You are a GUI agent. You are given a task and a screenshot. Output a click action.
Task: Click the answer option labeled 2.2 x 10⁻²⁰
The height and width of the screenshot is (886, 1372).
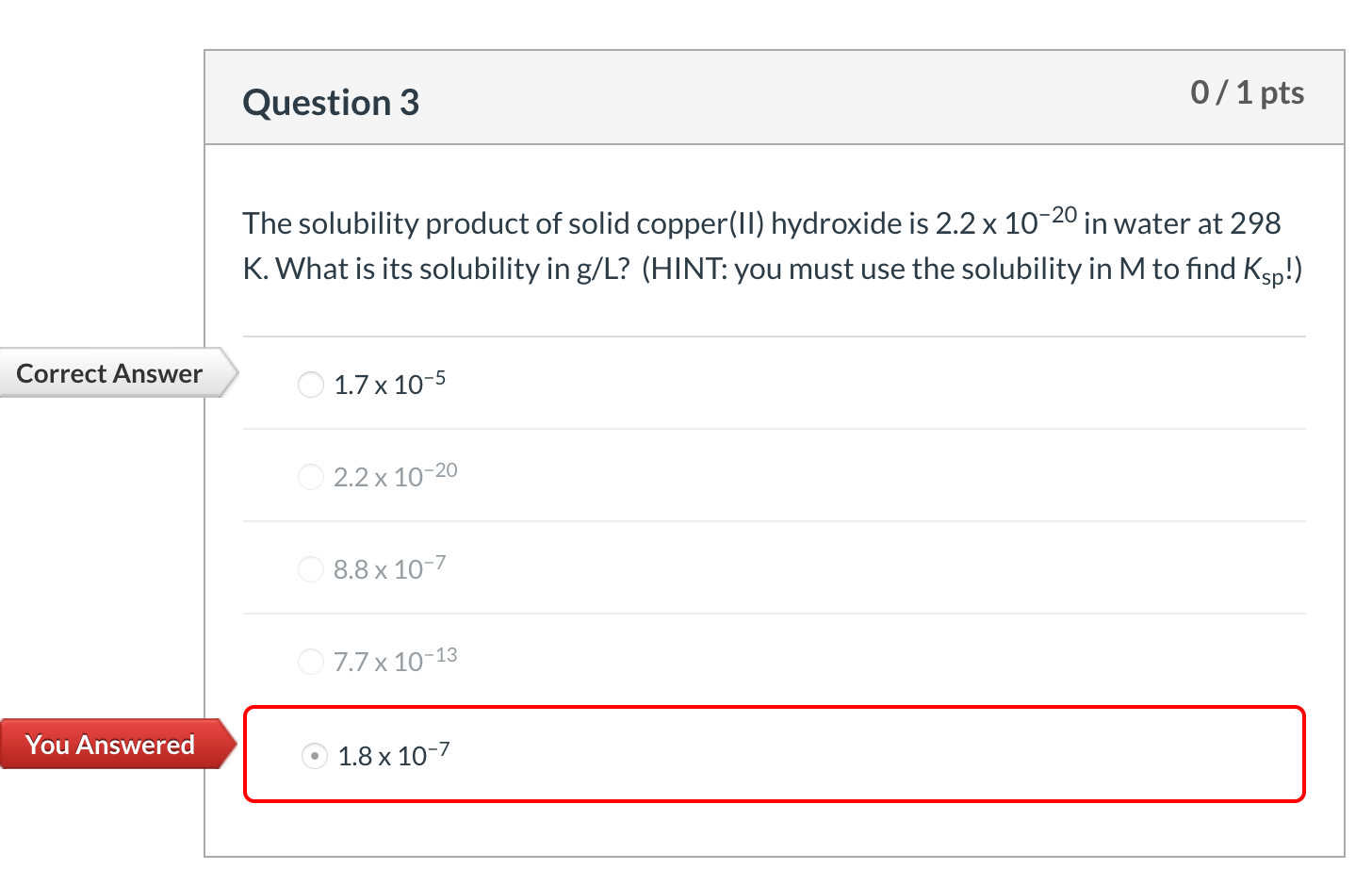(394, 475)
